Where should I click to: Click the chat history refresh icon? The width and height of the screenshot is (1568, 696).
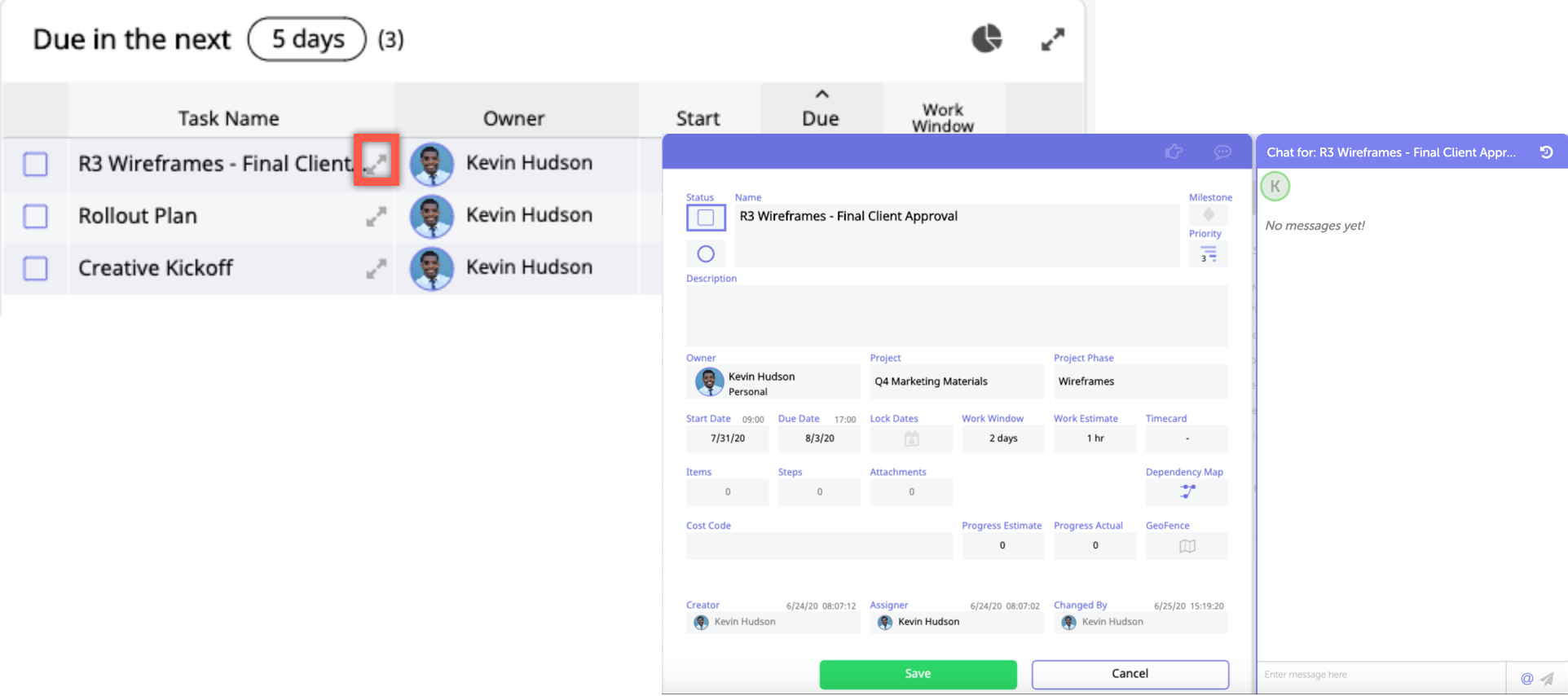1545,152
